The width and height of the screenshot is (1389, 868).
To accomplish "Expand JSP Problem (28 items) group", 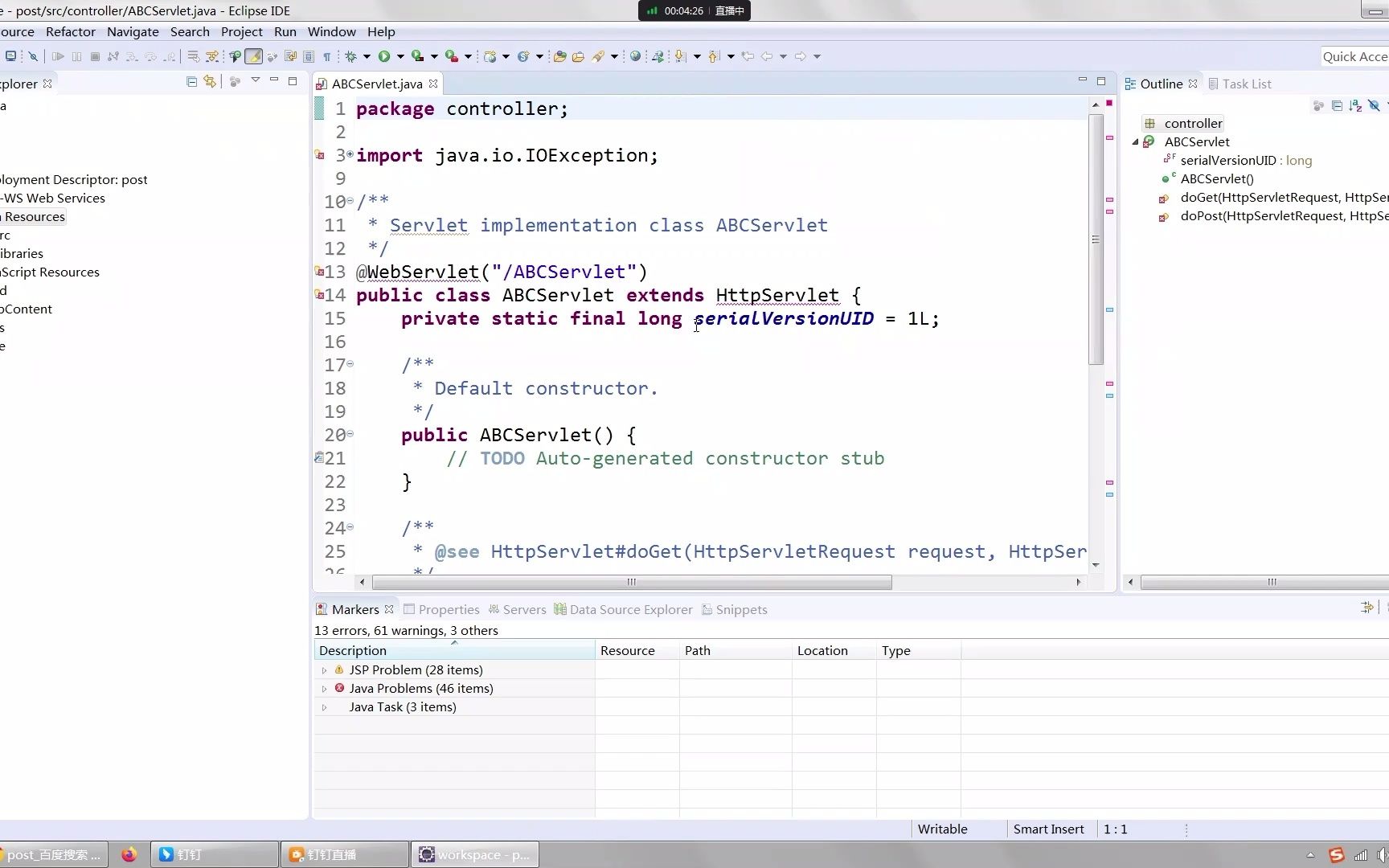I will [x=324, y=670].
